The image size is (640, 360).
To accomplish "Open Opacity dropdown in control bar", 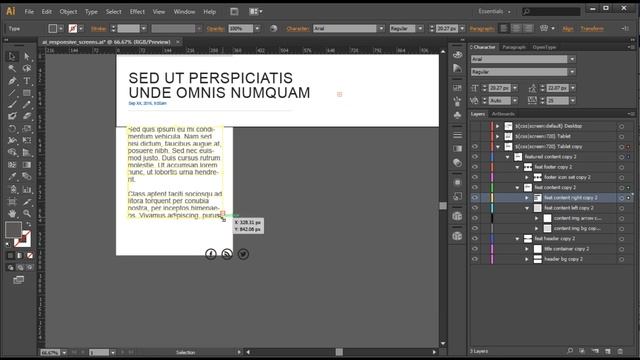I will [257, 29].
